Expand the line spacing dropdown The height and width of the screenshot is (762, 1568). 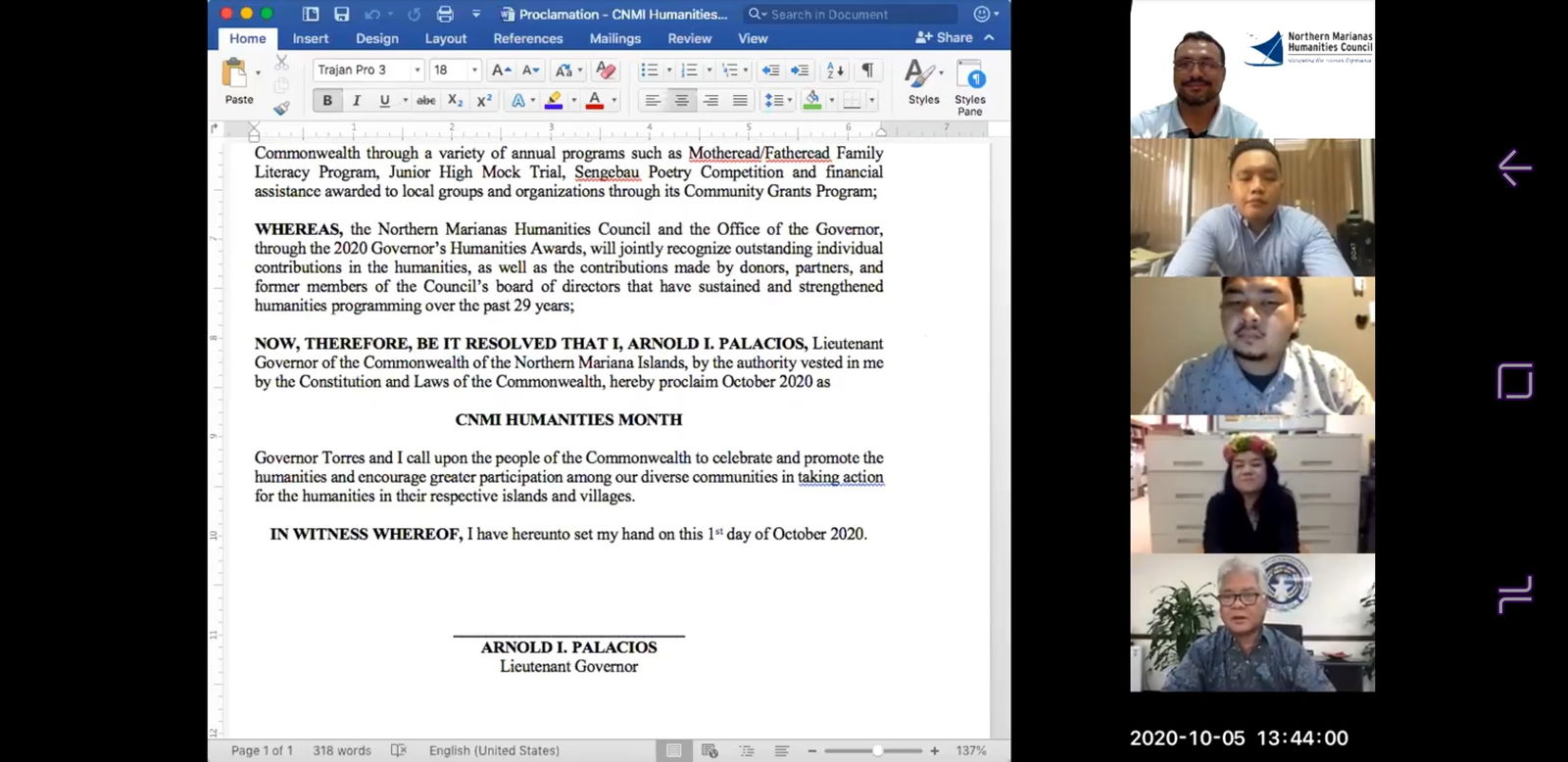click(x=789, y=100)
